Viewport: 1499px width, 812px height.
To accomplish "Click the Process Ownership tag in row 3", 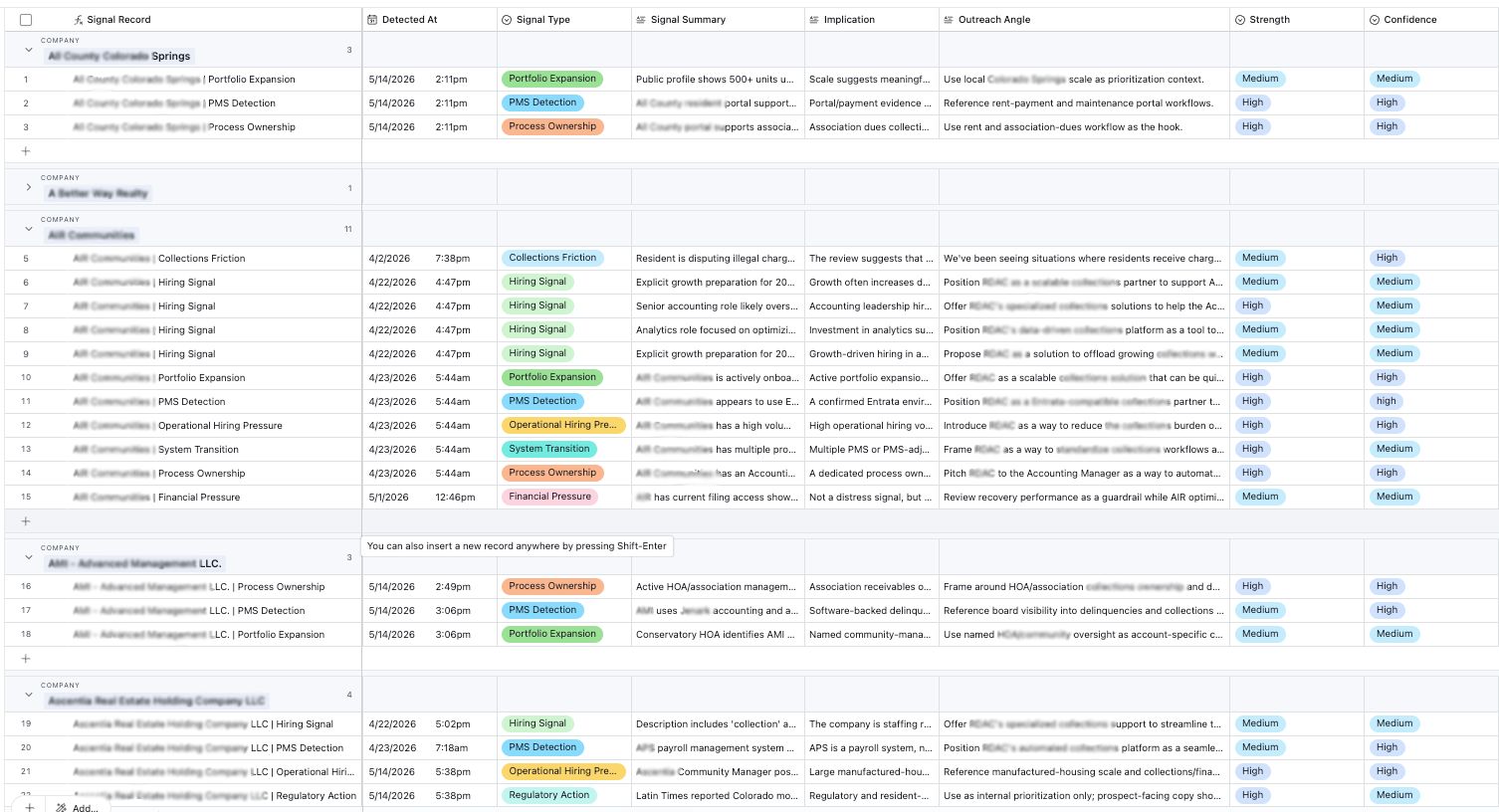I will point(552,126).
